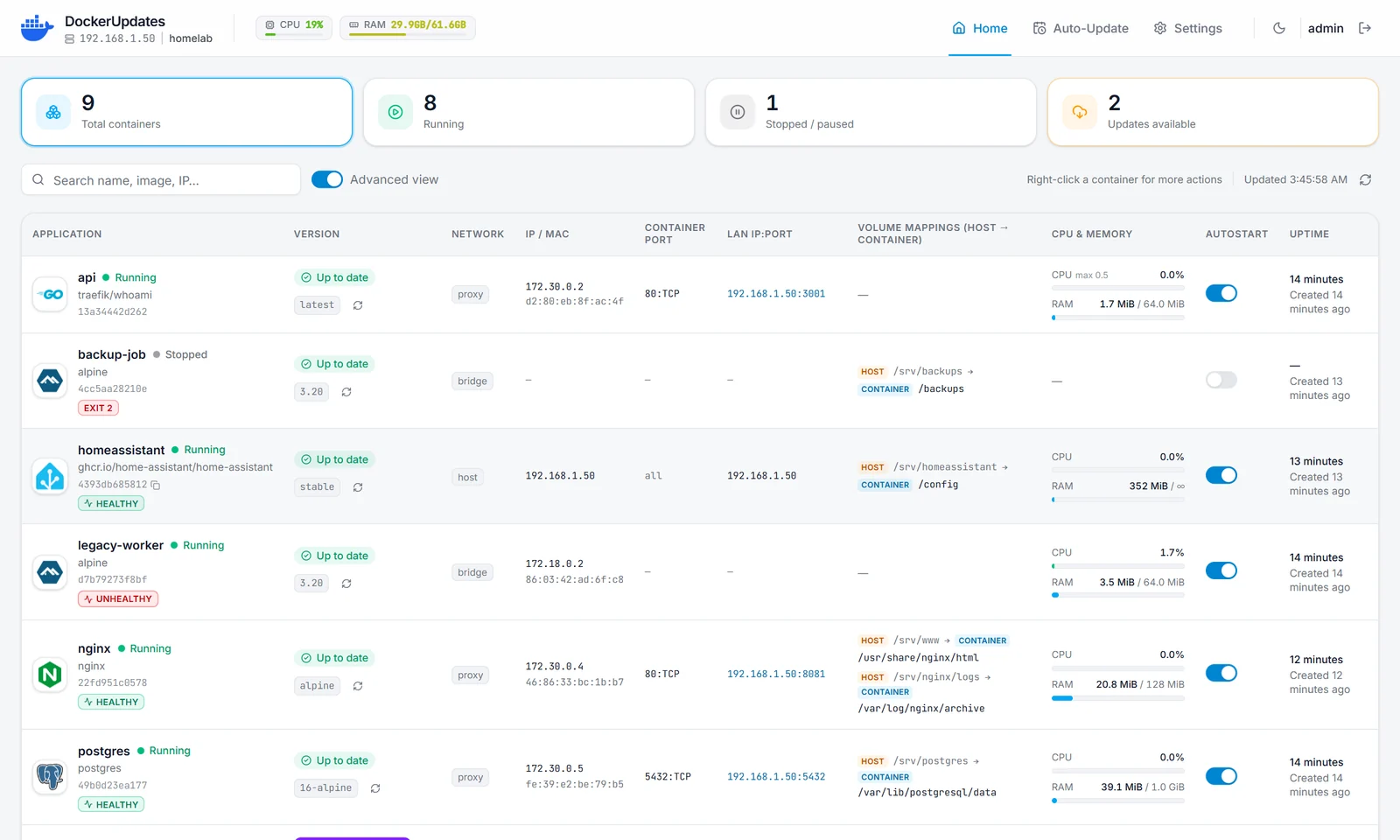
Task: Click the CPU 19% usage indicator
Action: (294, 27)
